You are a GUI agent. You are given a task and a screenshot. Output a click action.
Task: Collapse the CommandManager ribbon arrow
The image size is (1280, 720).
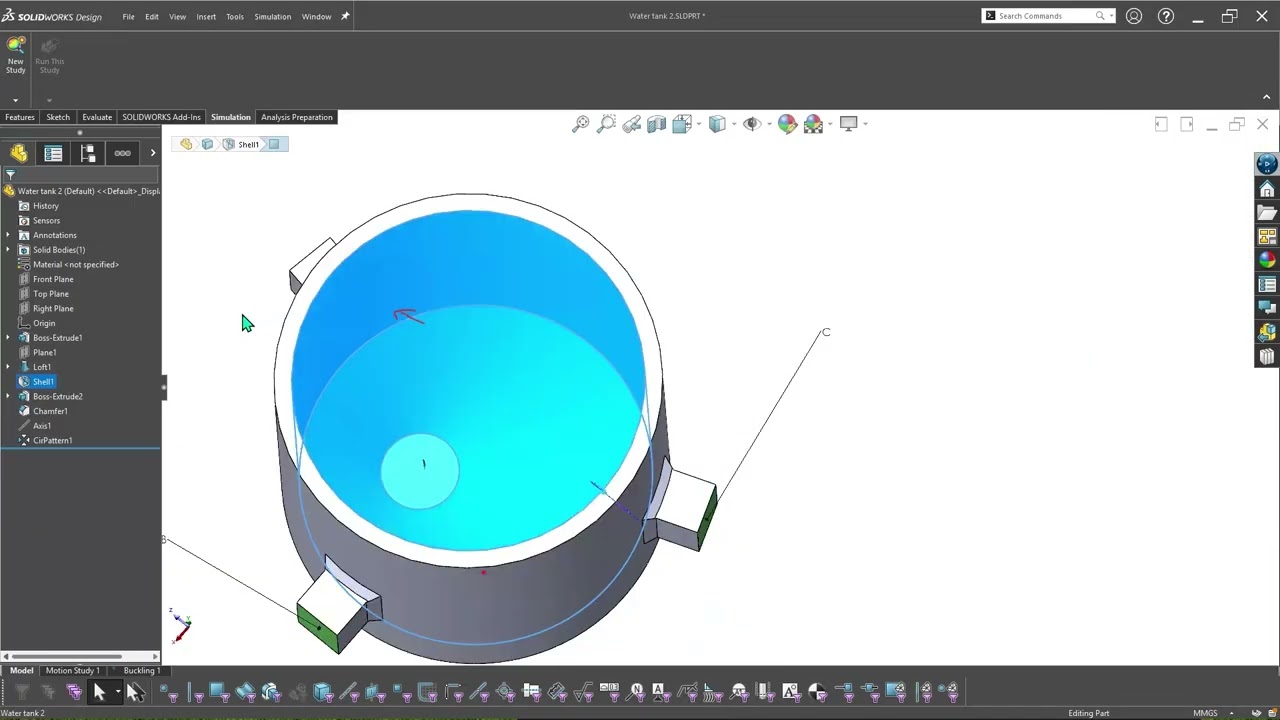point(1267,97)
